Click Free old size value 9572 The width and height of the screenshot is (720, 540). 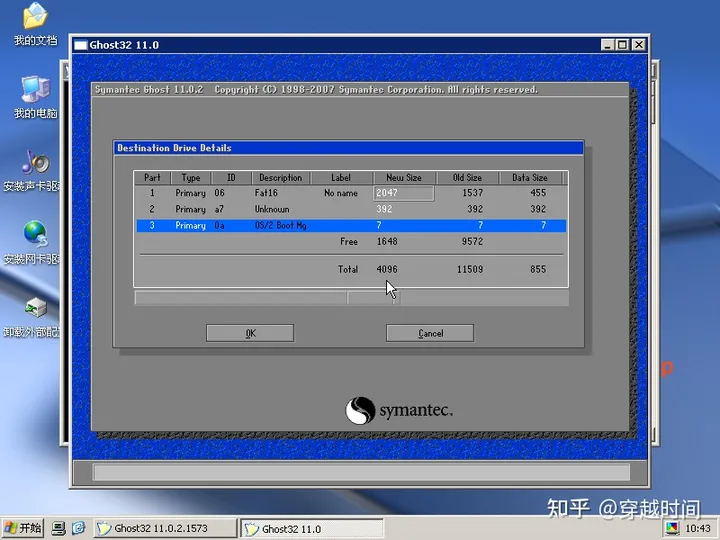(472, 242)
